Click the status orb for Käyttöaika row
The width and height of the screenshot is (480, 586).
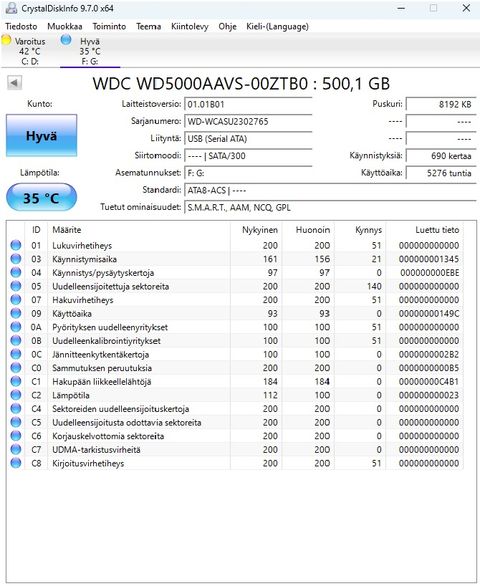pyautogui.click(x=16, y=313)
